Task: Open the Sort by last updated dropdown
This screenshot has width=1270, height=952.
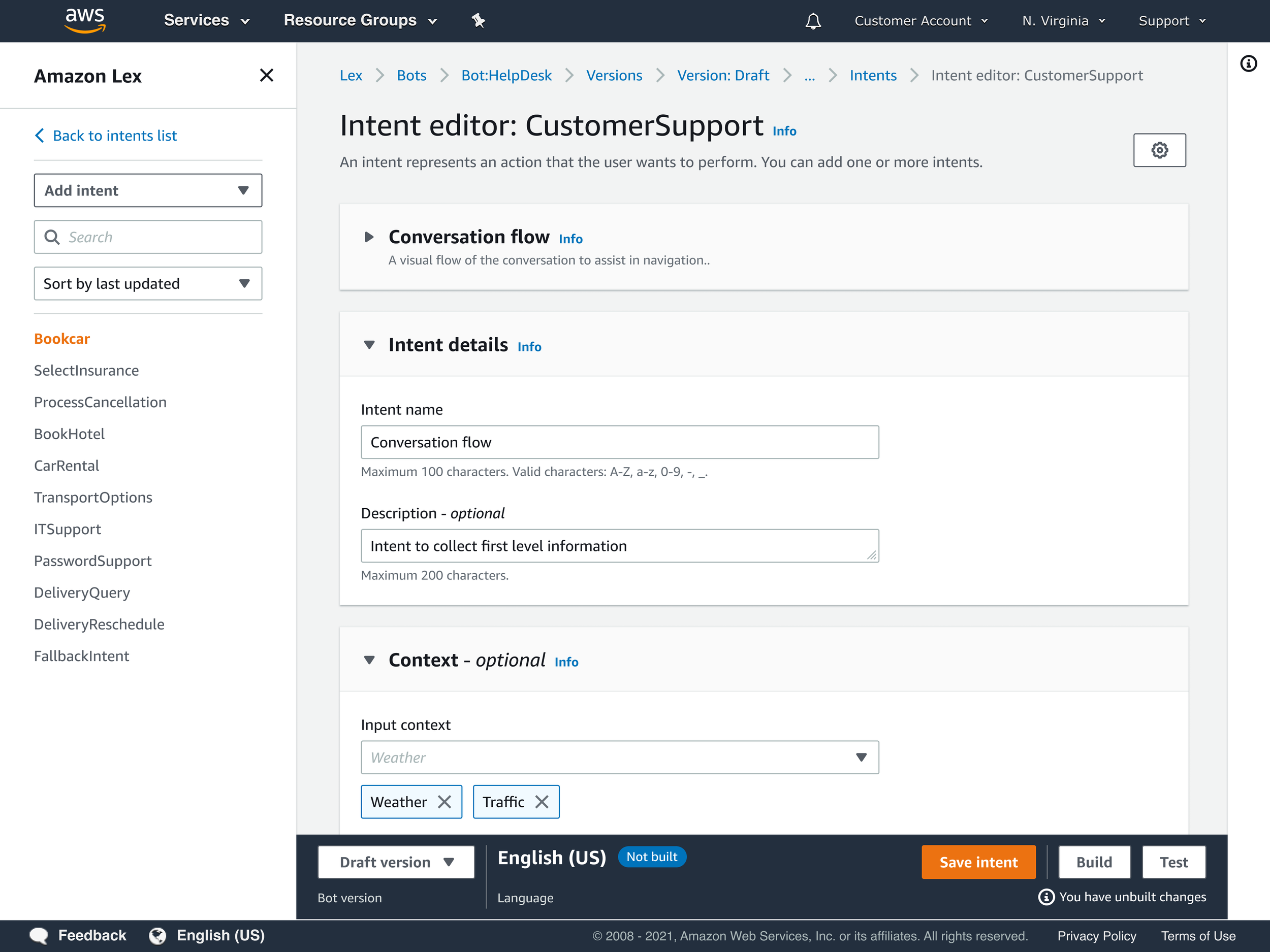Action: [x=148, y=283]
